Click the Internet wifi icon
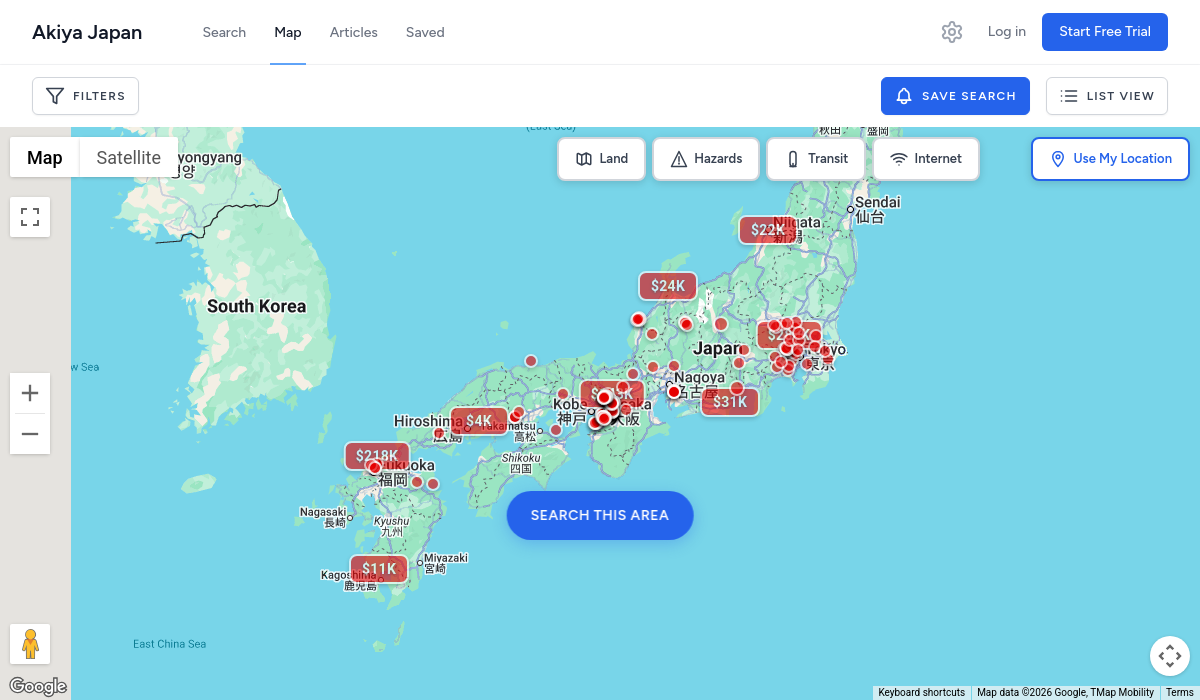Screen dimensions: 1200x700 (x=898, y=158)
